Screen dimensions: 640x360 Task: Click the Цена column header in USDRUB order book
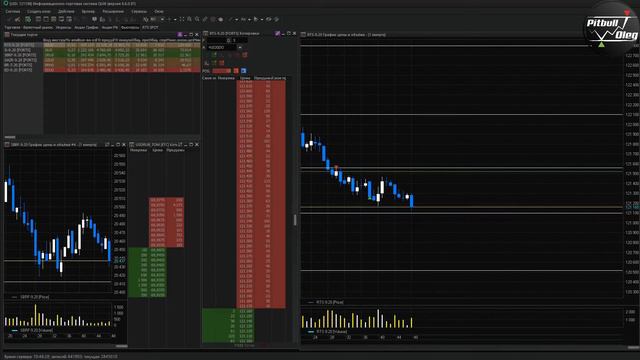pyautogui.click(x=157, y=150)
